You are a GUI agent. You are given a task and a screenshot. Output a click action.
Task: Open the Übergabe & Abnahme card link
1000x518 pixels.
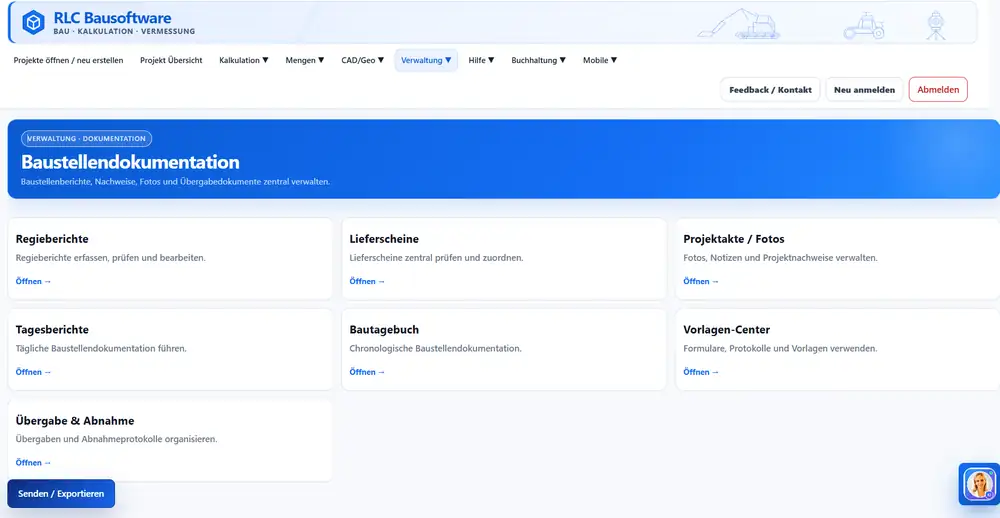(x=33, y=462)
